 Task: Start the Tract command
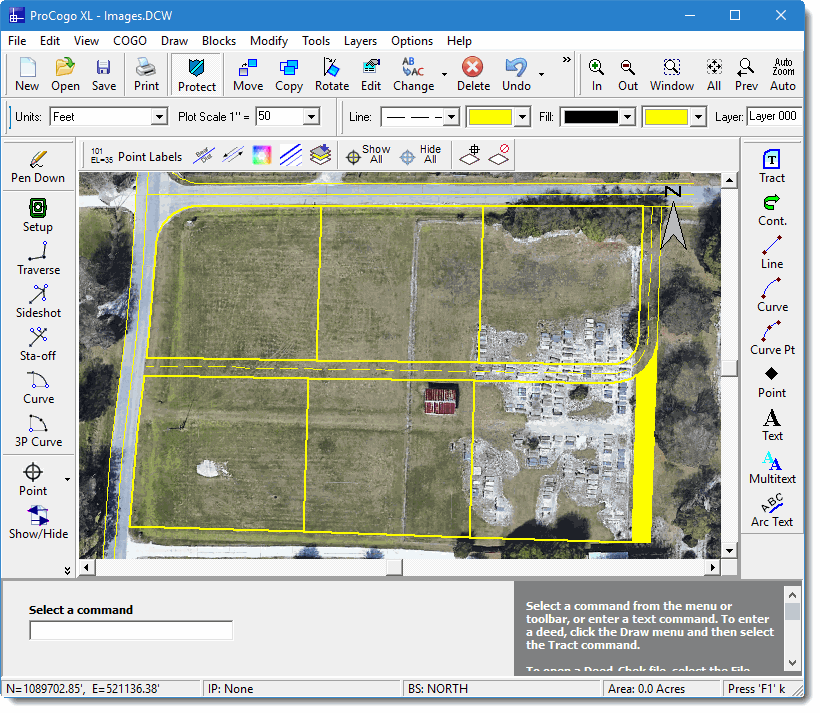point(772,166)
